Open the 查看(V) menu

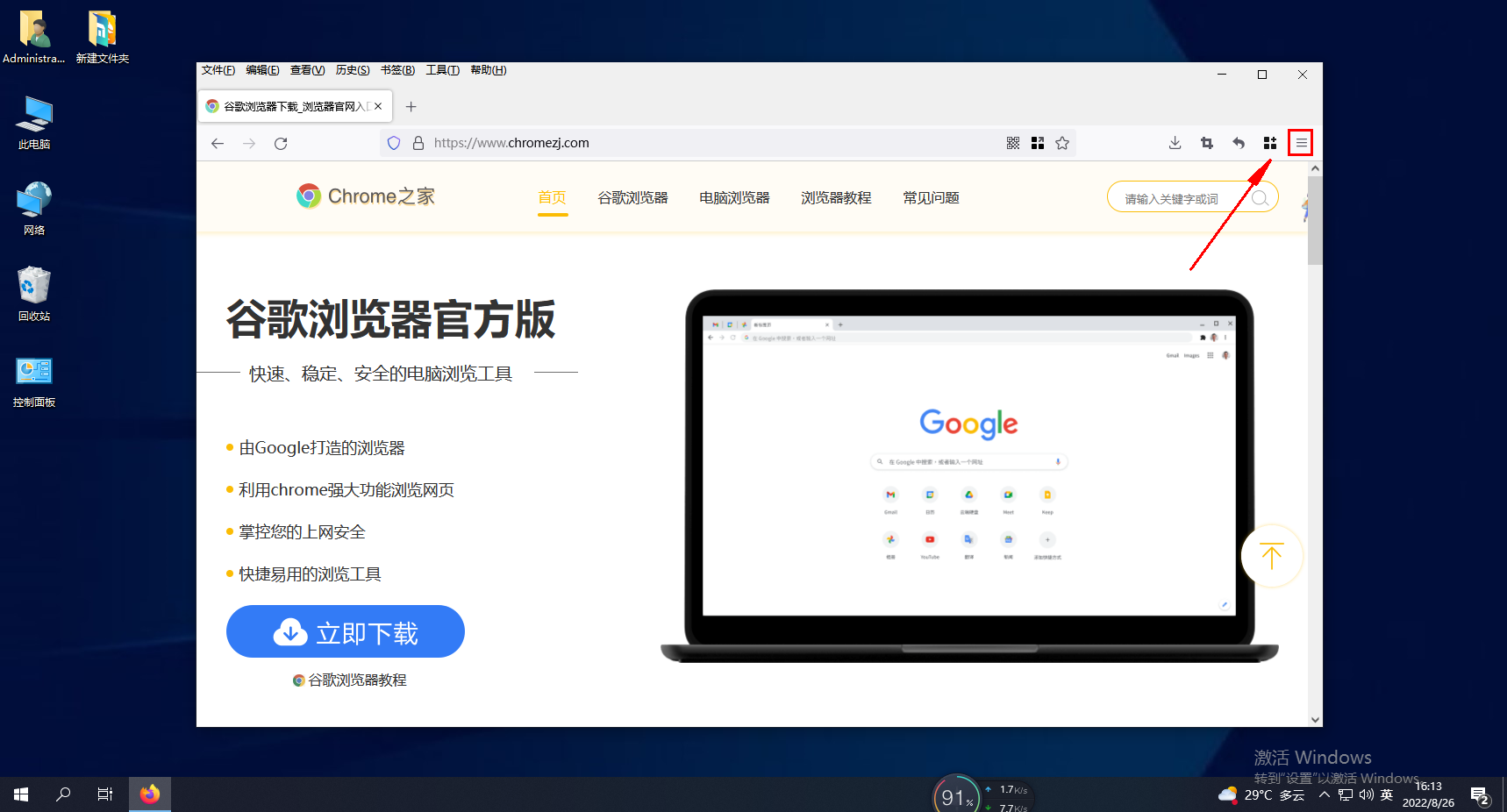pos(307,70)
